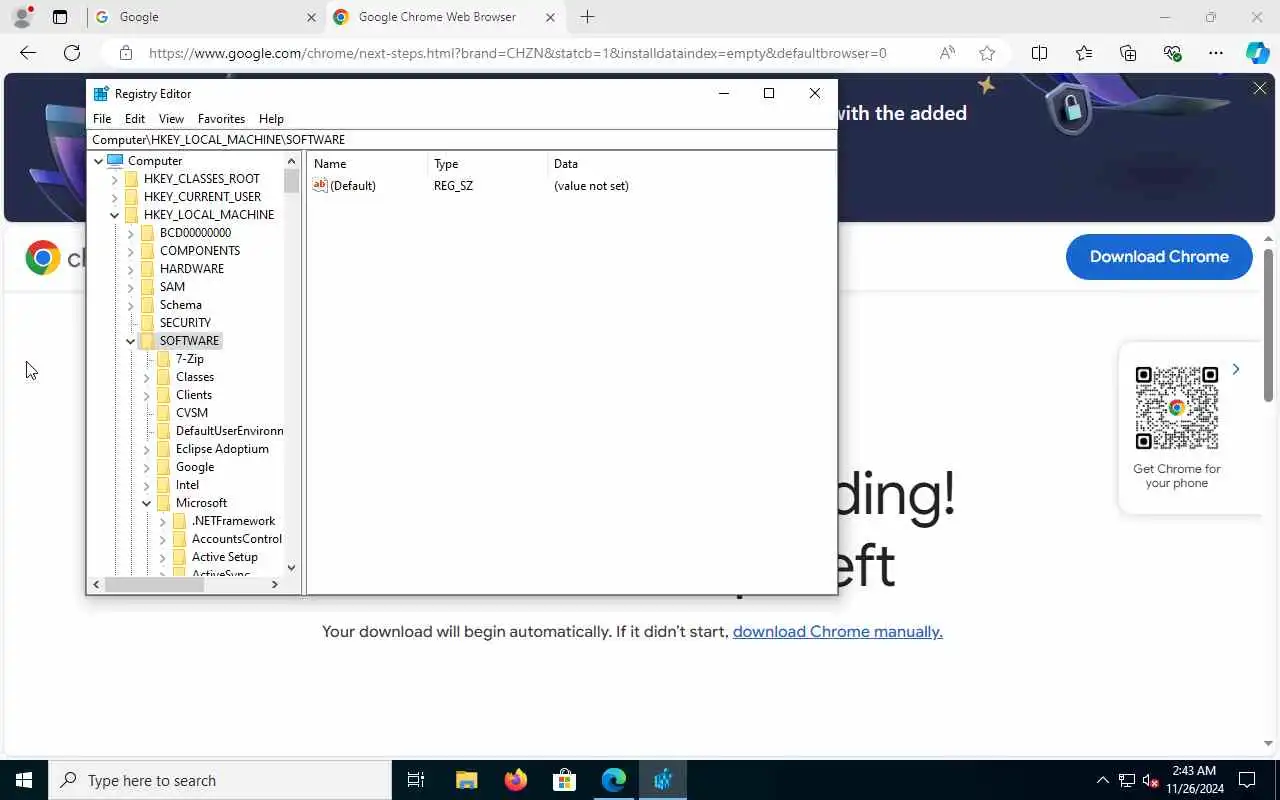
Task: Collapse HKEY_LOCAL_MACHINE node
Action: click(x=114, y=215)
